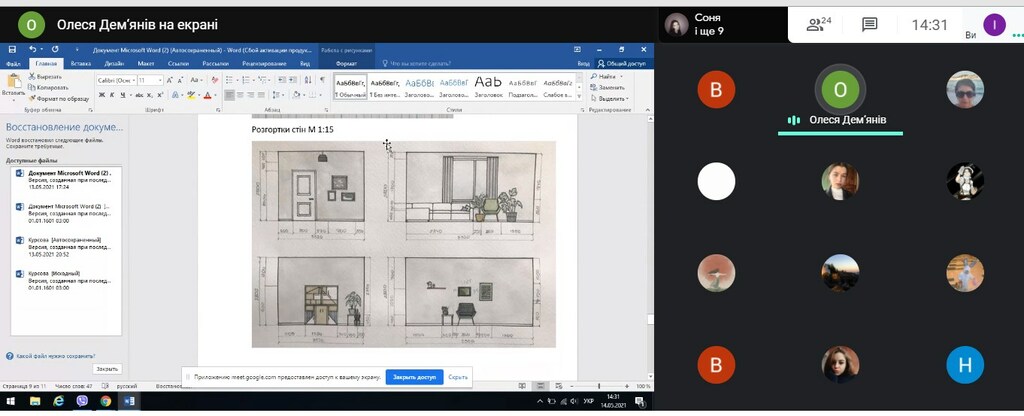Viewport: 1024px width, 416px height.
Task: Launch Chrome from the taskbar
Action: pyautogui.click(x=106, y=401)
